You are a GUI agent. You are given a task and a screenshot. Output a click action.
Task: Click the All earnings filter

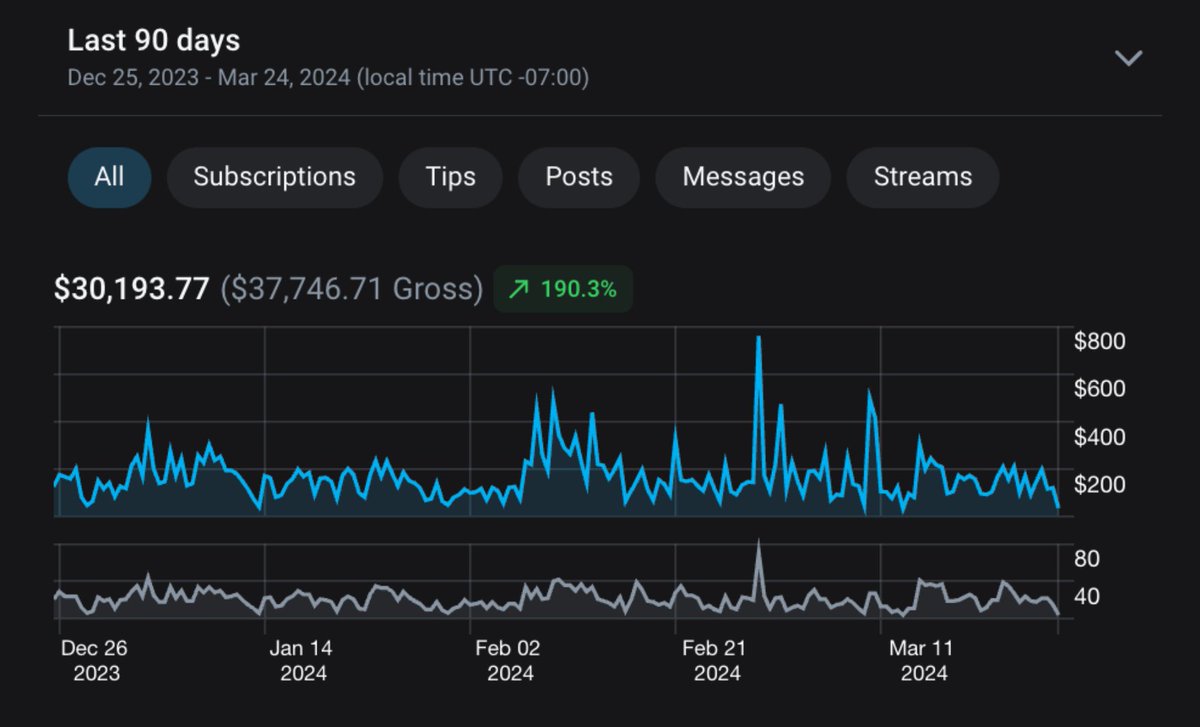click(x=109, y=176)
